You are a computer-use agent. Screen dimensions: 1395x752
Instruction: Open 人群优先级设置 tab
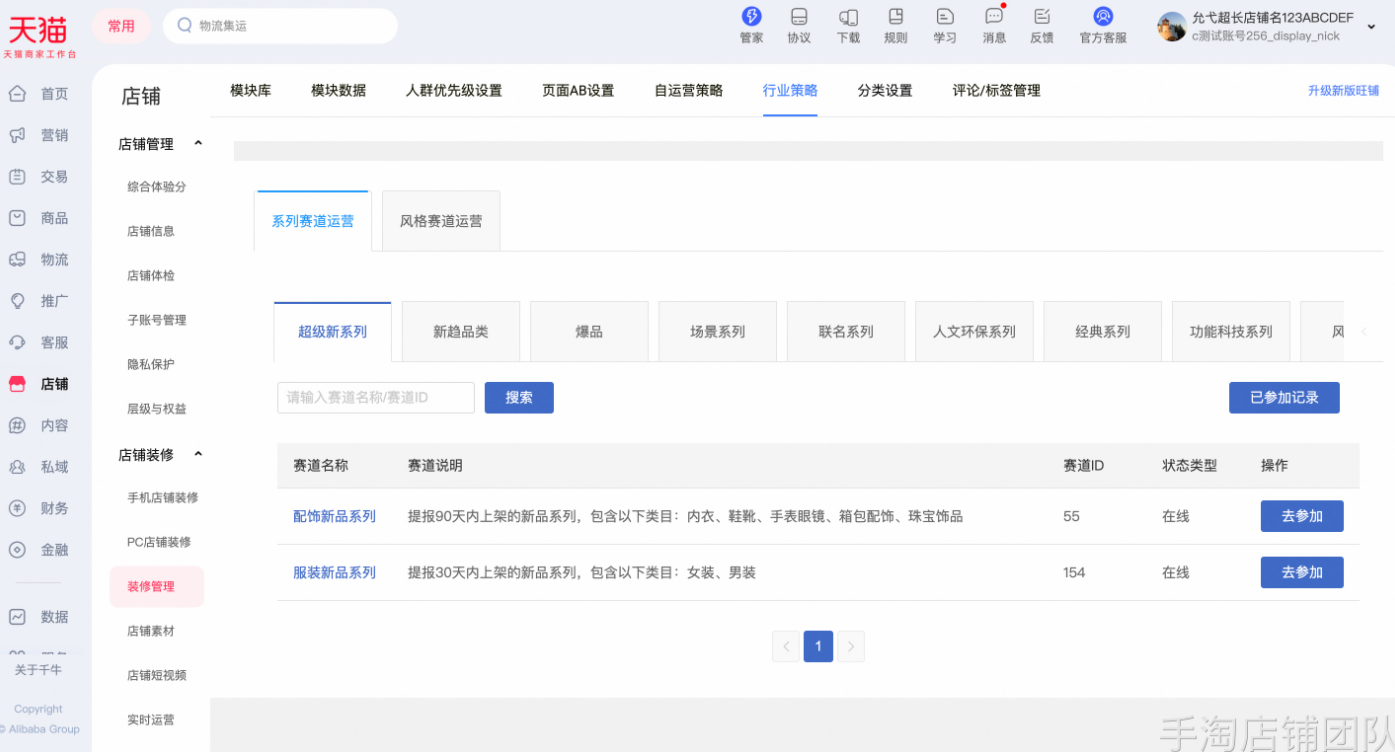[454, 90]
